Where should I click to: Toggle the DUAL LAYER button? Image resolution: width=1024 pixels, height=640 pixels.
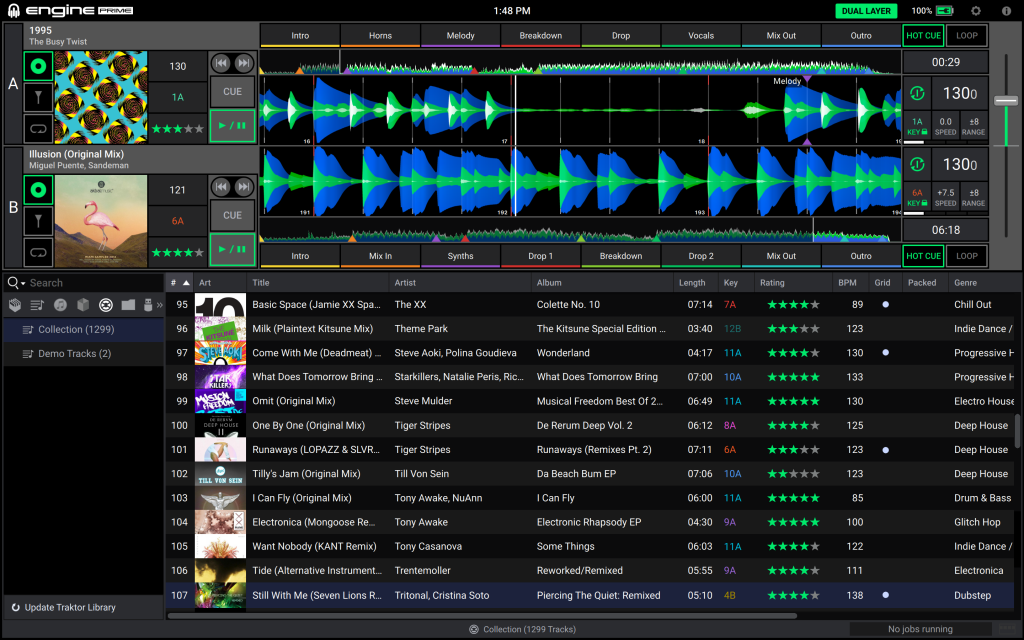pos(866,11)
